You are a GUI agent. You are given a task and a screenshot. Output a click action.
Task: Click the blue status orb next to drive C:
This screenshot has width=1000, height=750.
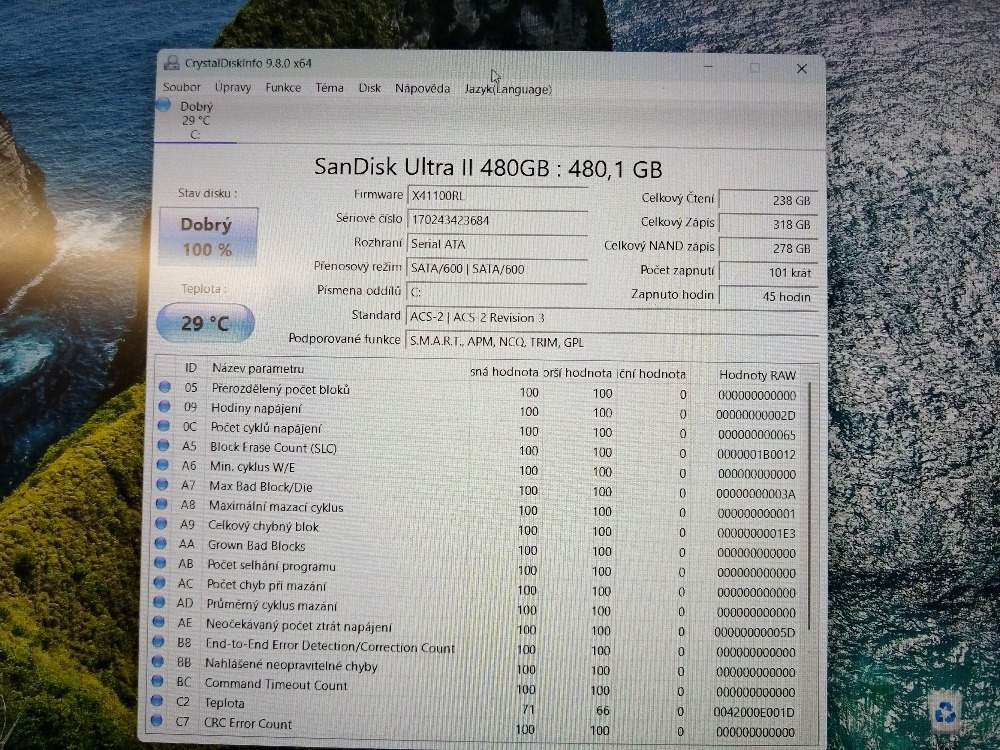click(164, 105)
